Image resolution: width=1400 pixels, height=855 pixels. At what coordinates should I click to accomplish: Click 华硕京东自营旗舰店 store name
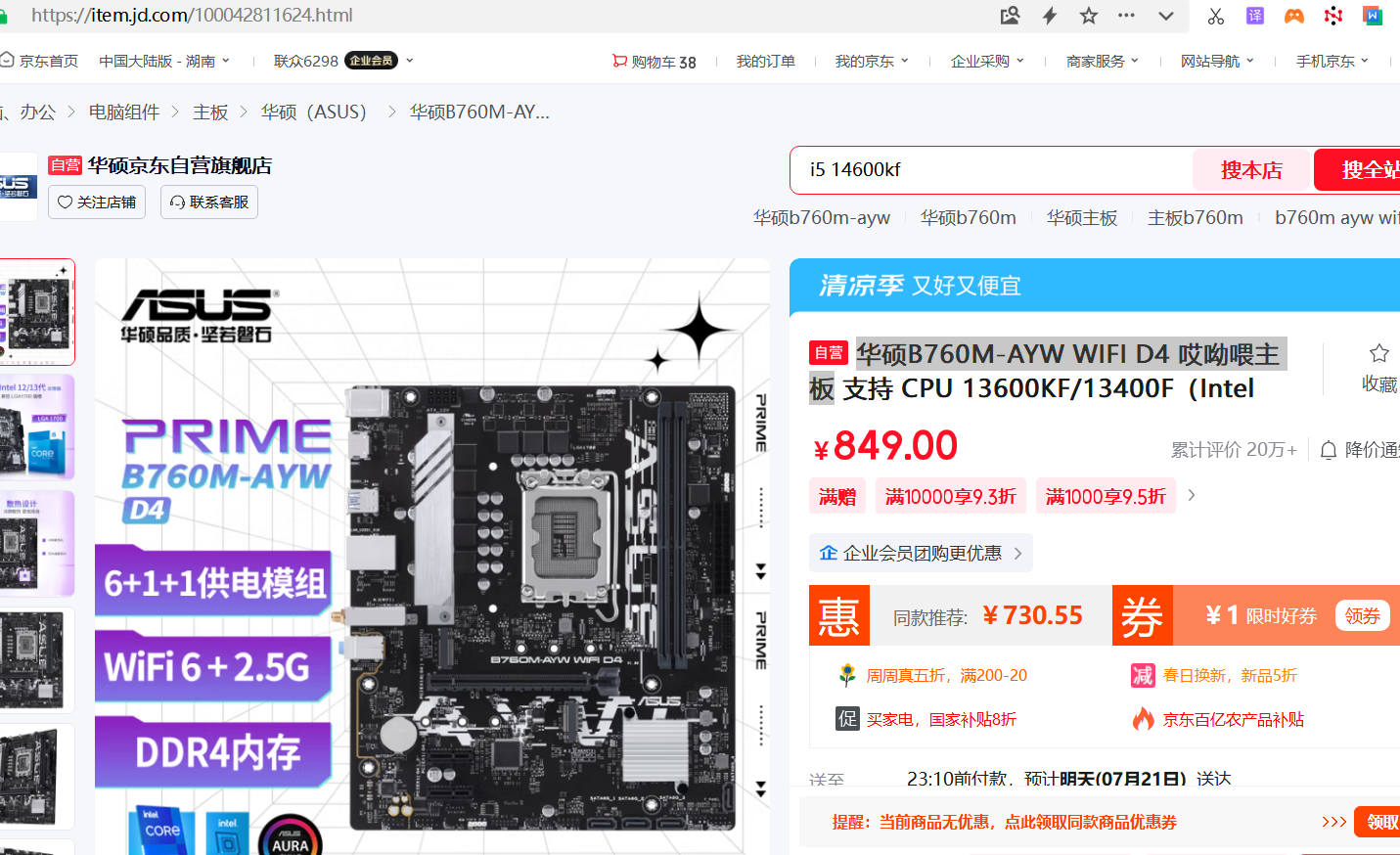click(x=180, y=165)
